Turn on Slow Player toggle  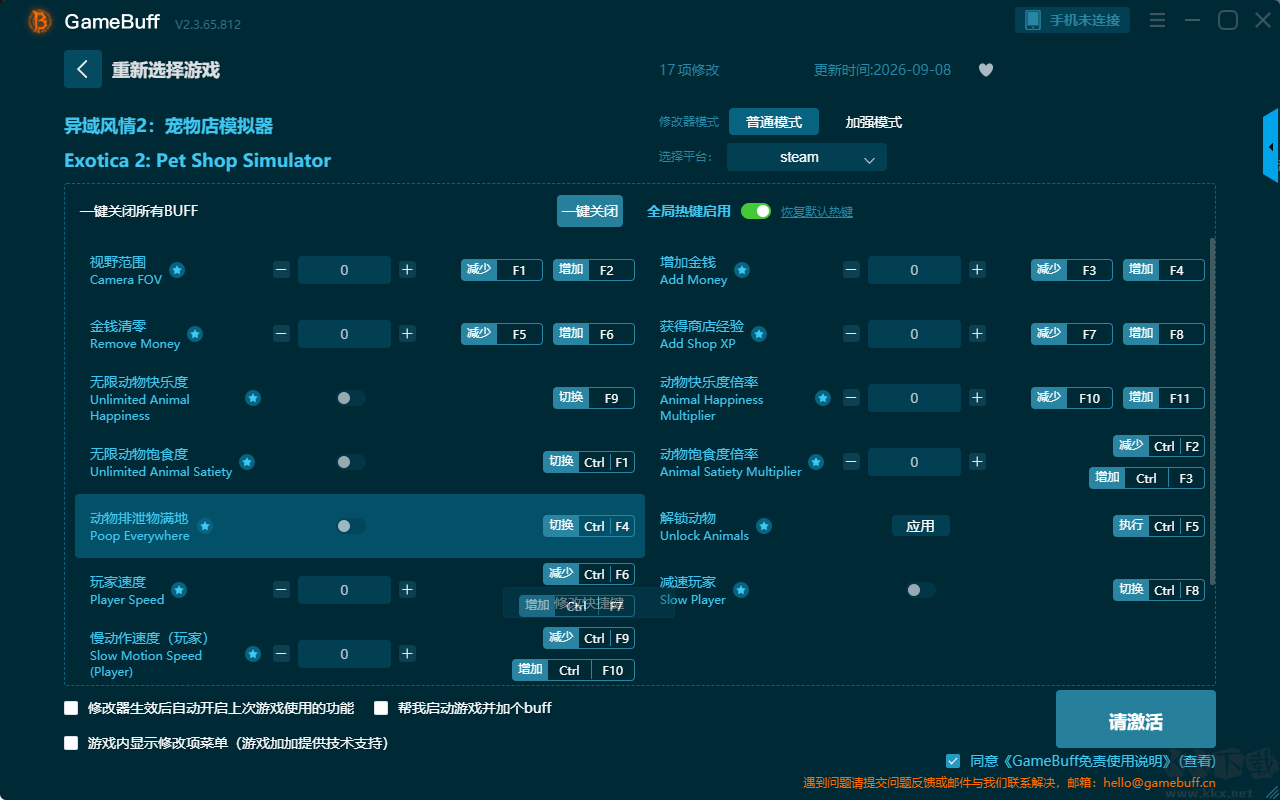[x=921, y=590]
